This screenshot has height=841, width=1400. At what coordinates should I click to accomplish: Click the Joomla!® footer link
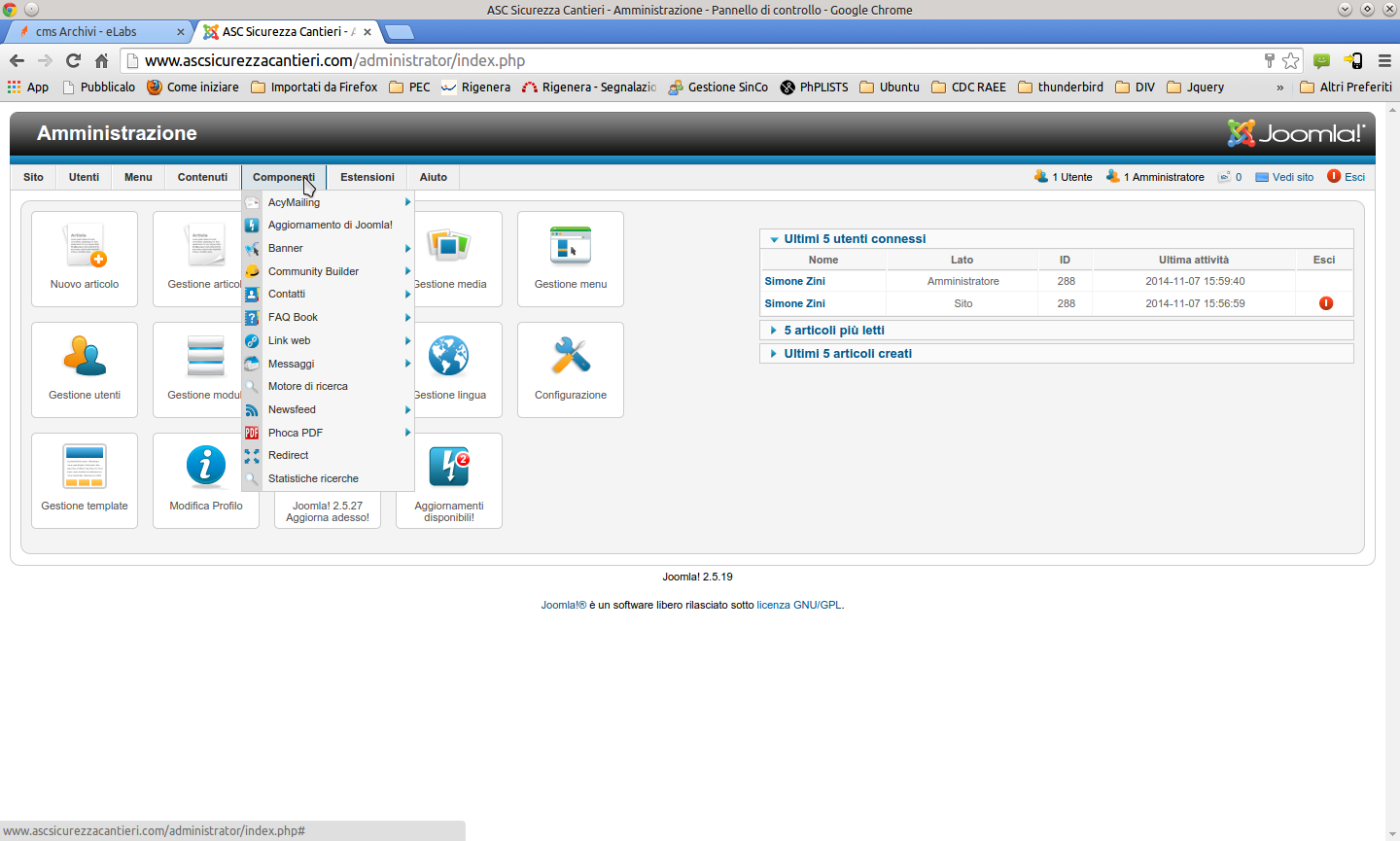coord(564,605)
